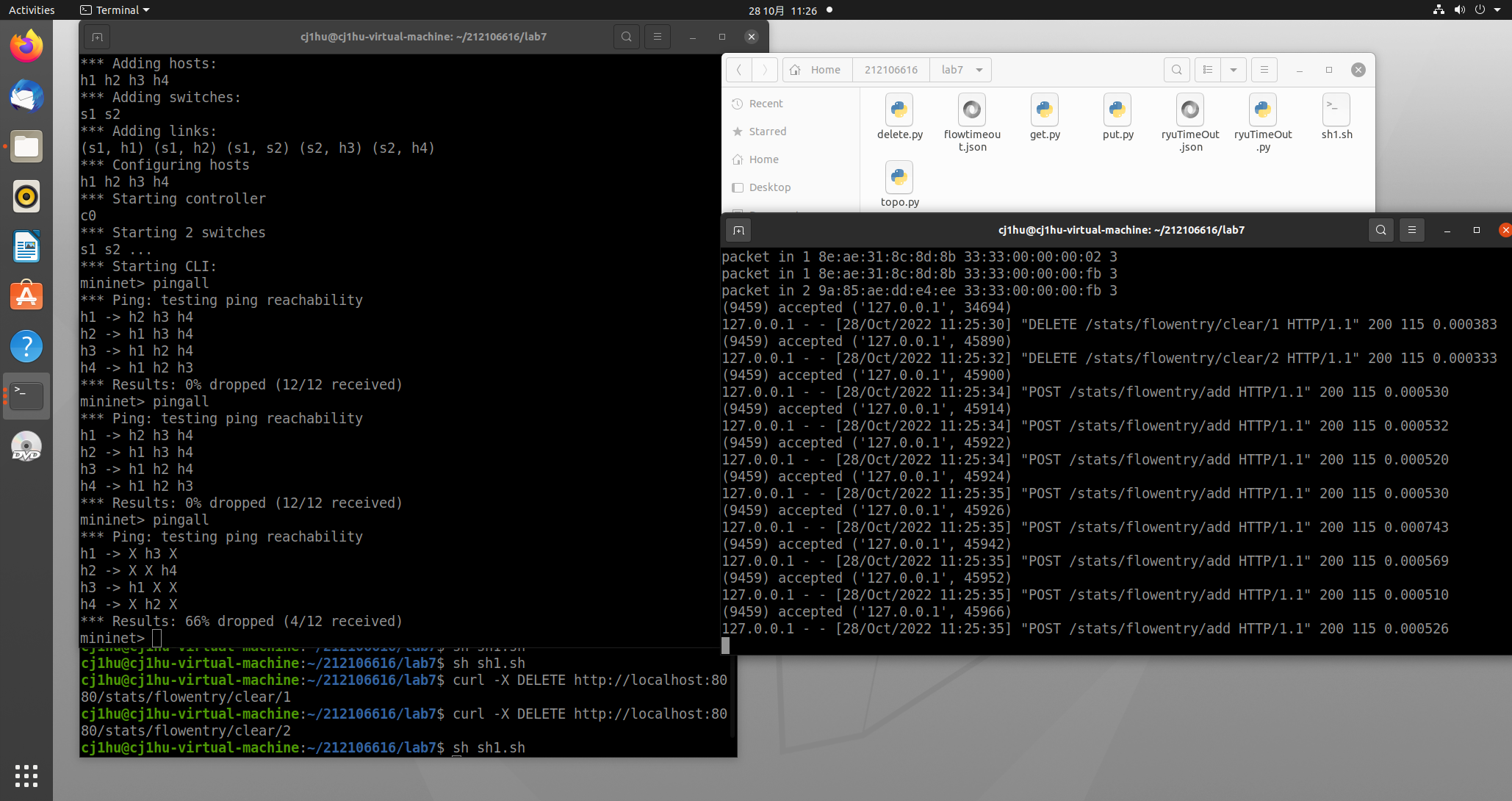Click the network status icon in top bar
The height and width of the screenshot is (801, 1512).
click(1439, 10)
